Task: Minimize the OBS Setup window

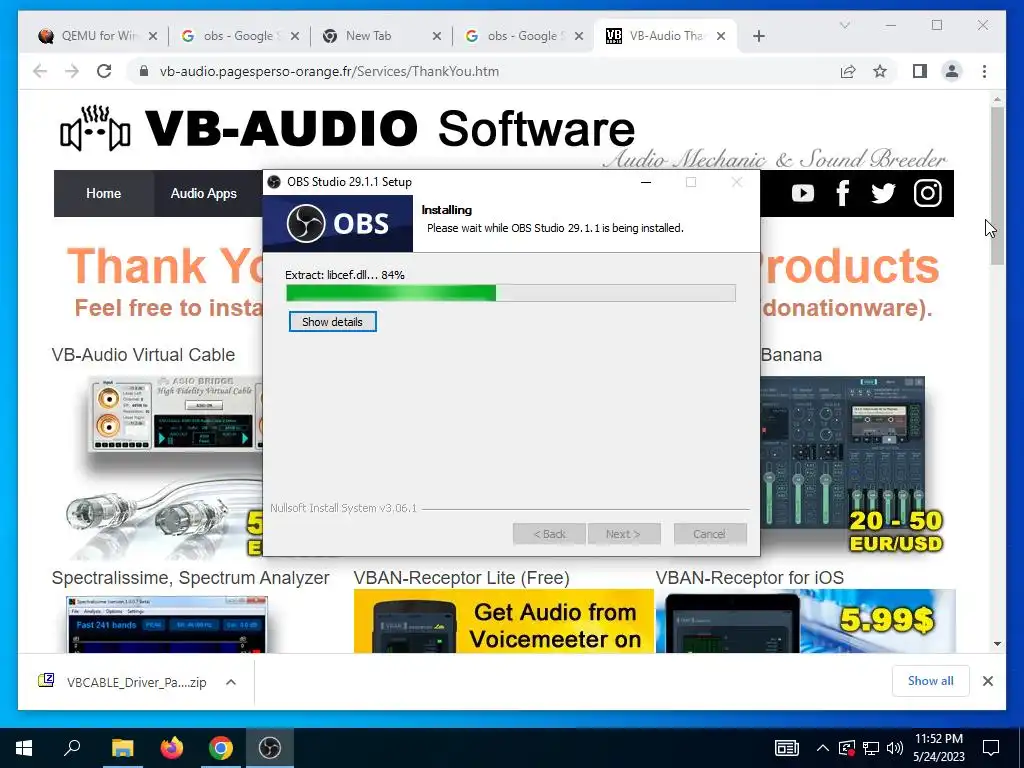Action: coord(646,182)
